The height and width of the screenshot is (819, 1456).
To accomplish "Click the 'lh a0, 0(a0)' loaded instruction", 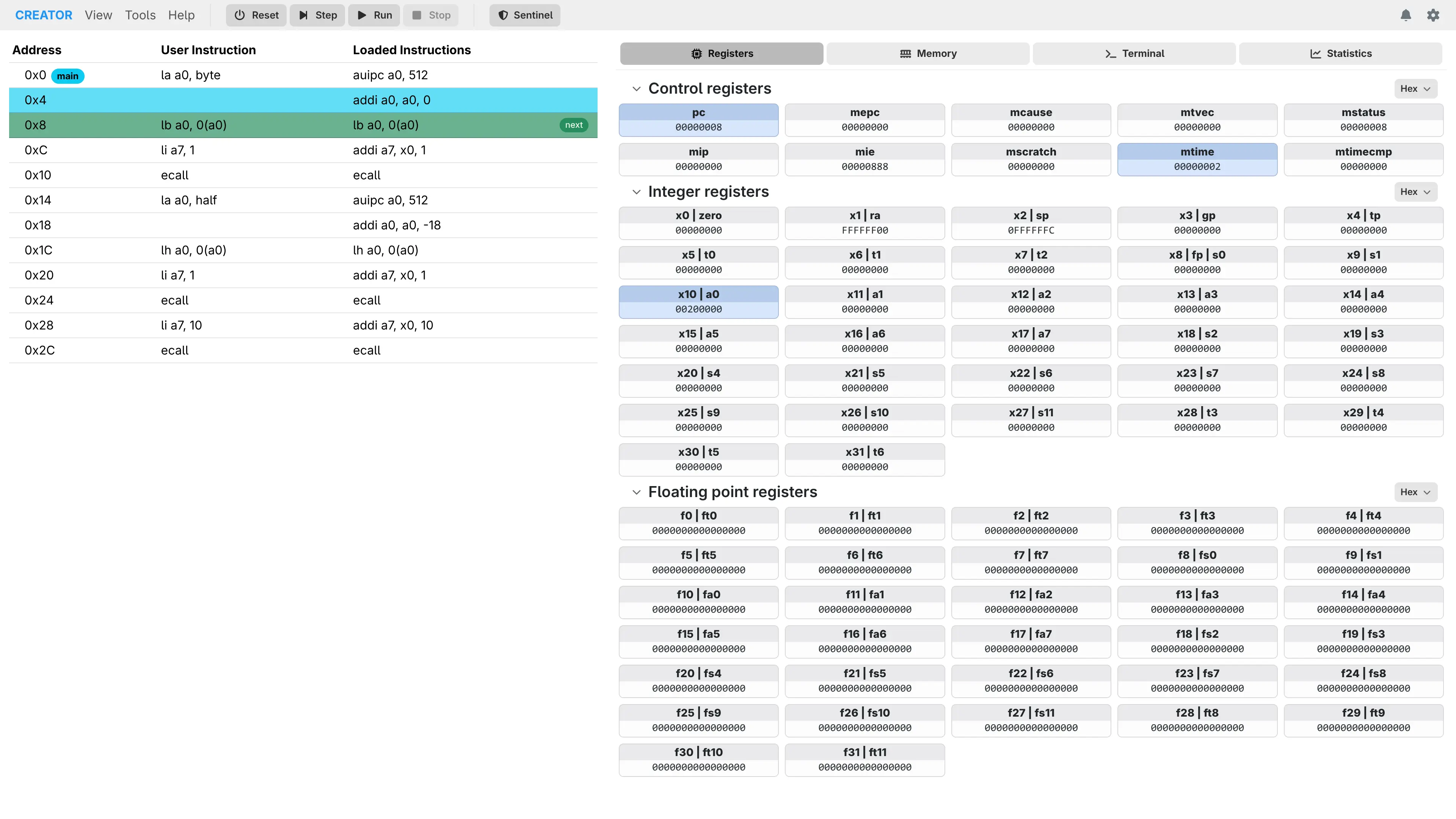I will pos(386,250).
